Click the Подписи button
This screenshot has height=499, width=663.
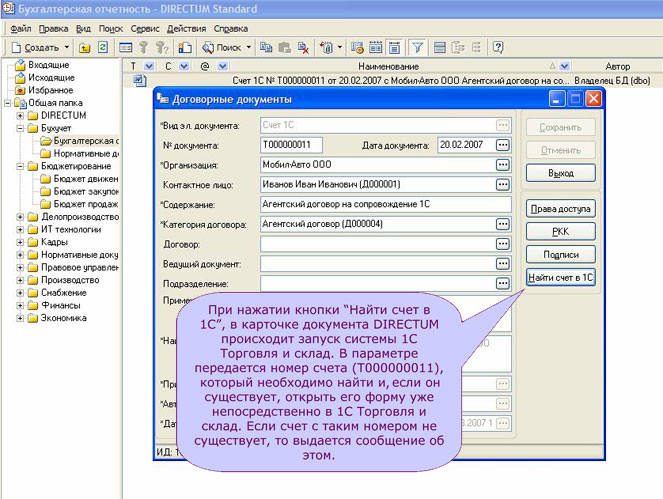click(x=561, y=254)
